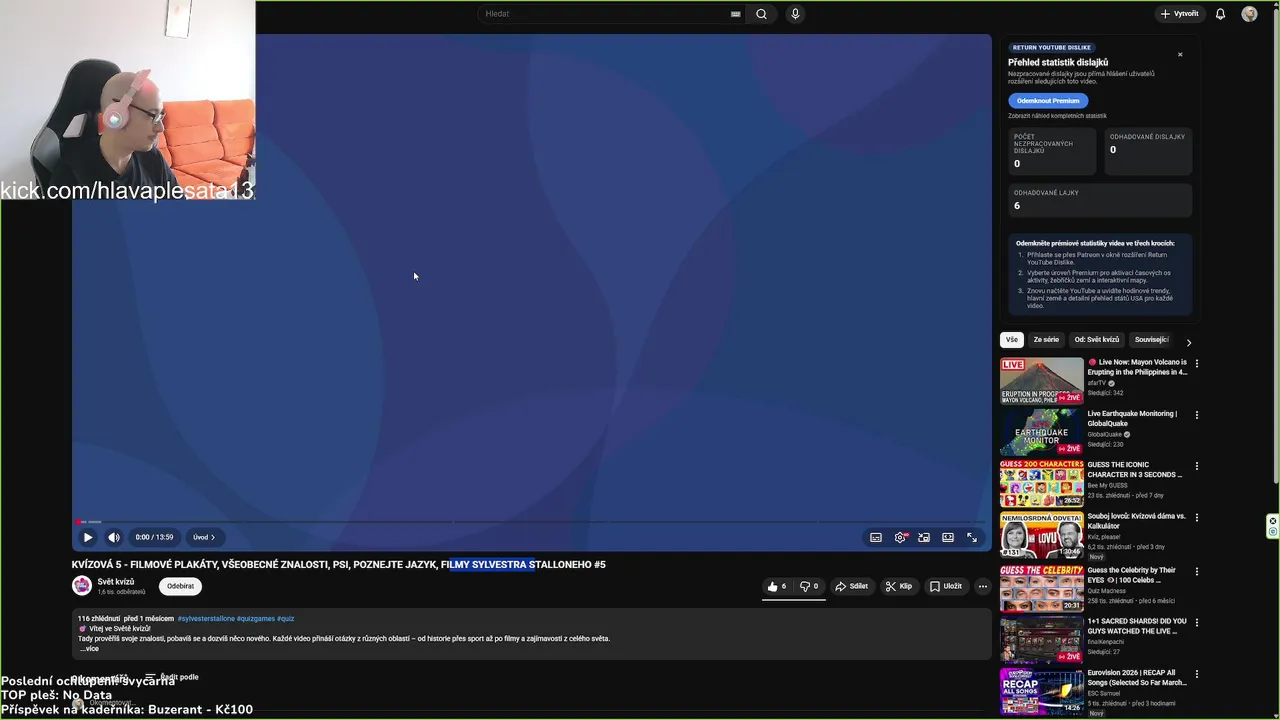1280x720 pixels.
Task: Open Zobrazit náhled kompletních statistik link
Action: [x=1057, y=116]
